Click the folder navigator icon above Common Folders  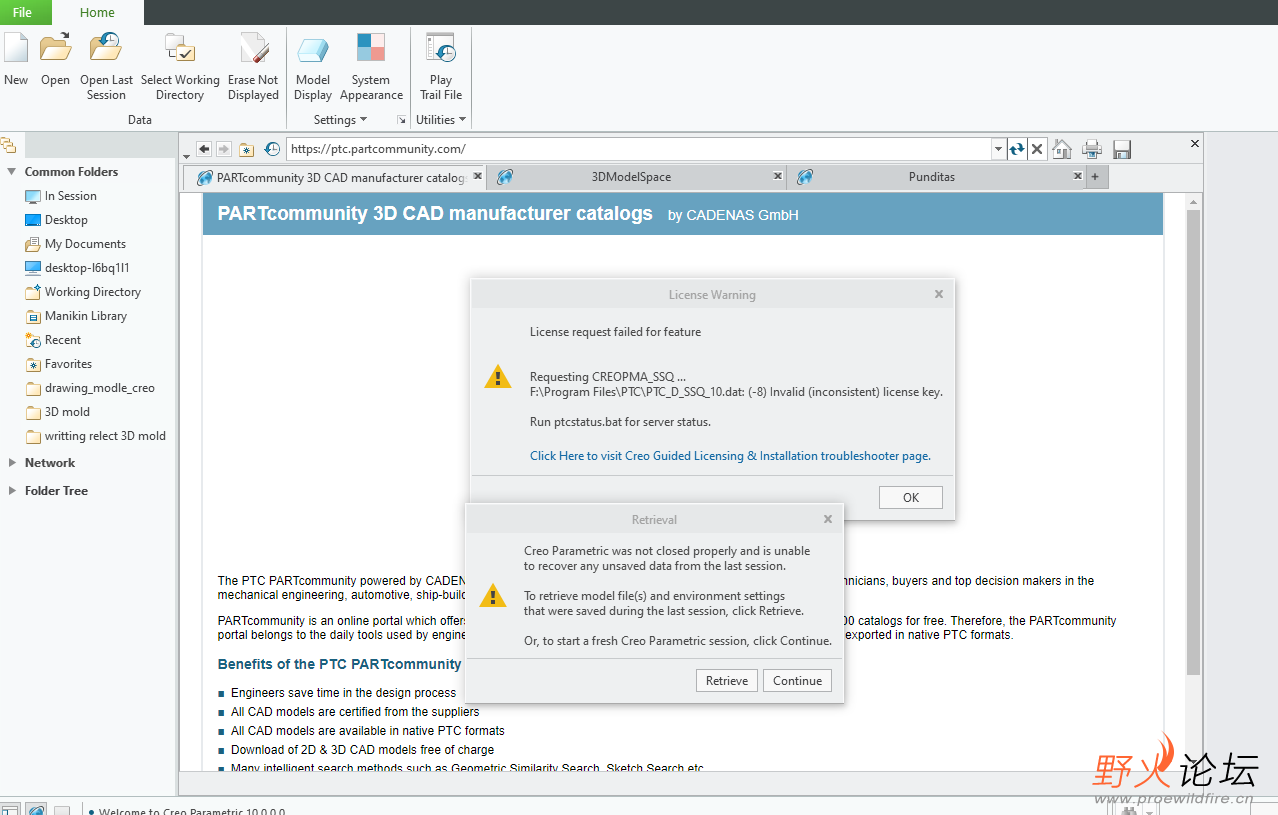pyautogui.click(x=8, y=145)
